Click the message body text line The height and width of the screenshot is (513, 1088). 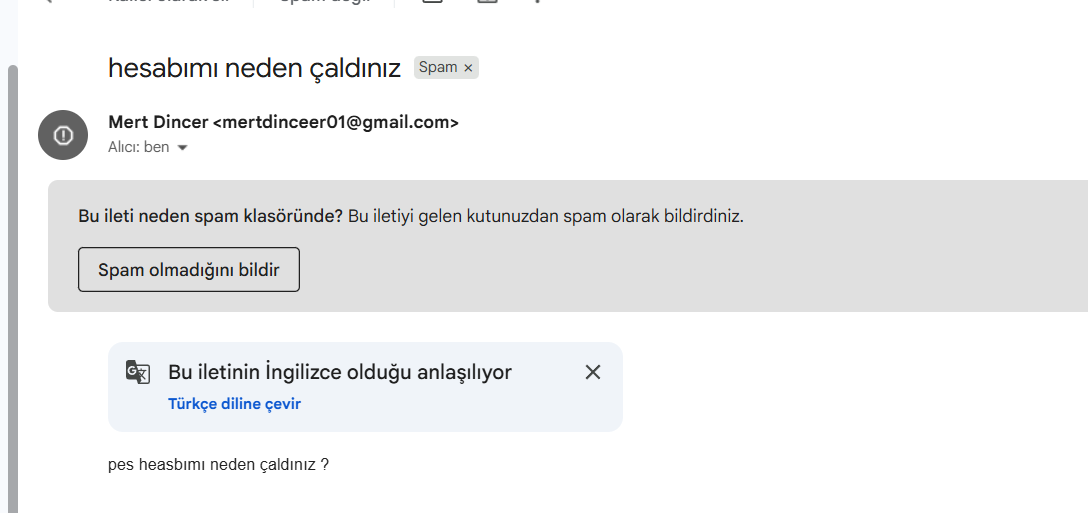[219, 464]
